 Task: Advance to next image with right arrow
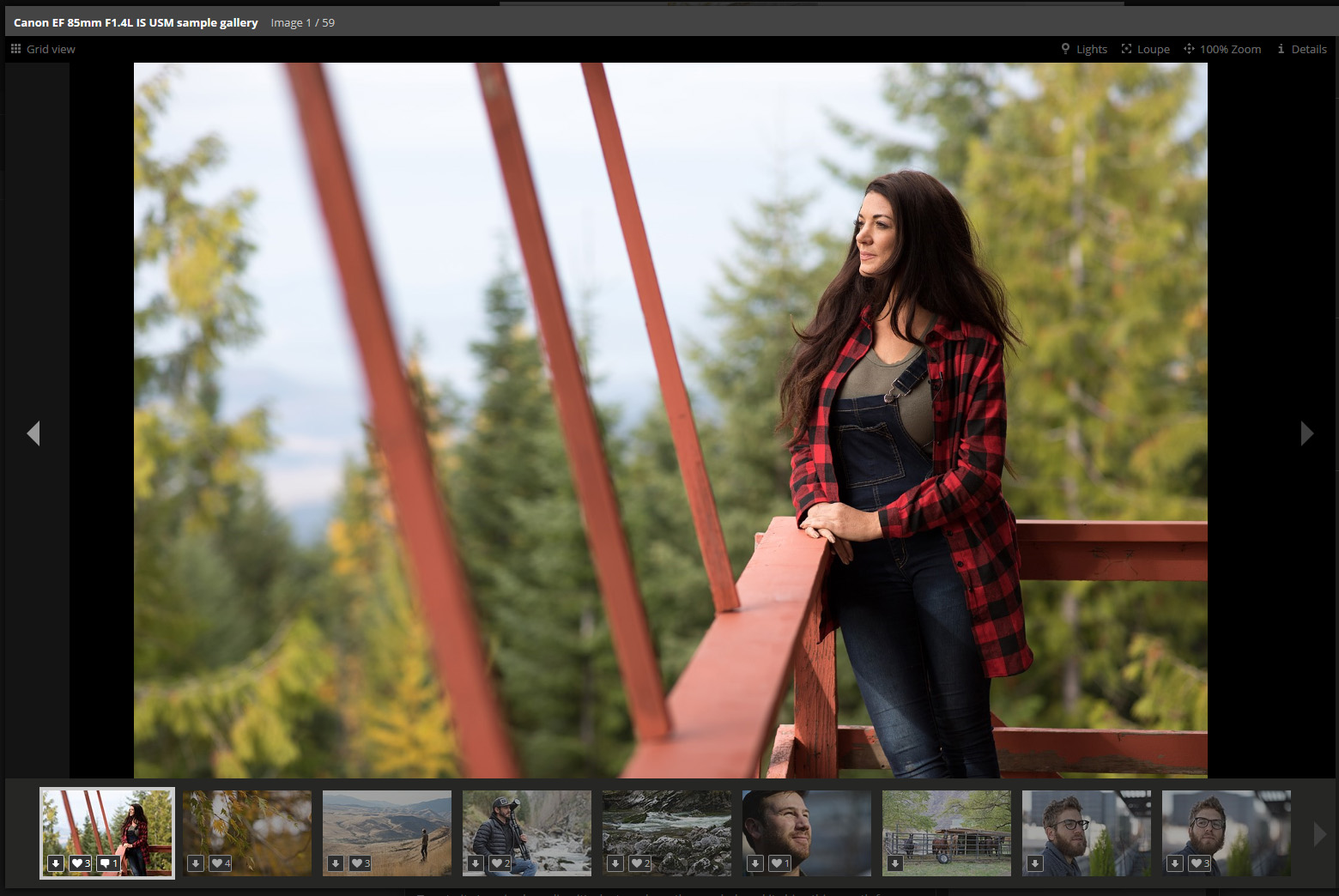(x=1306, y=433)
